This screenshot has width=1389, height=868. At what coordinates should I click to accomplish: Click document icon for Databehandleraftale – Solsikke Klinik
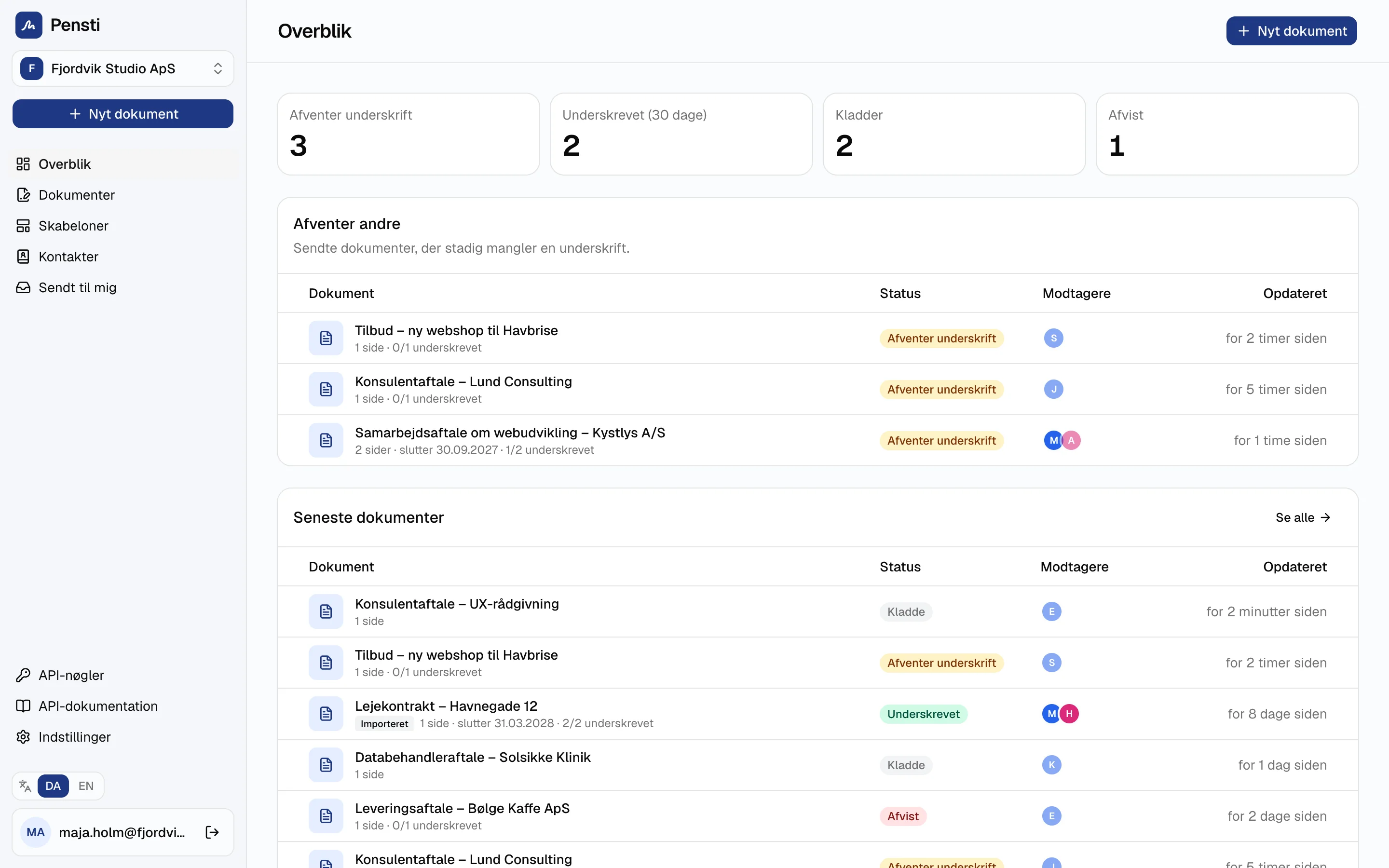326,765
